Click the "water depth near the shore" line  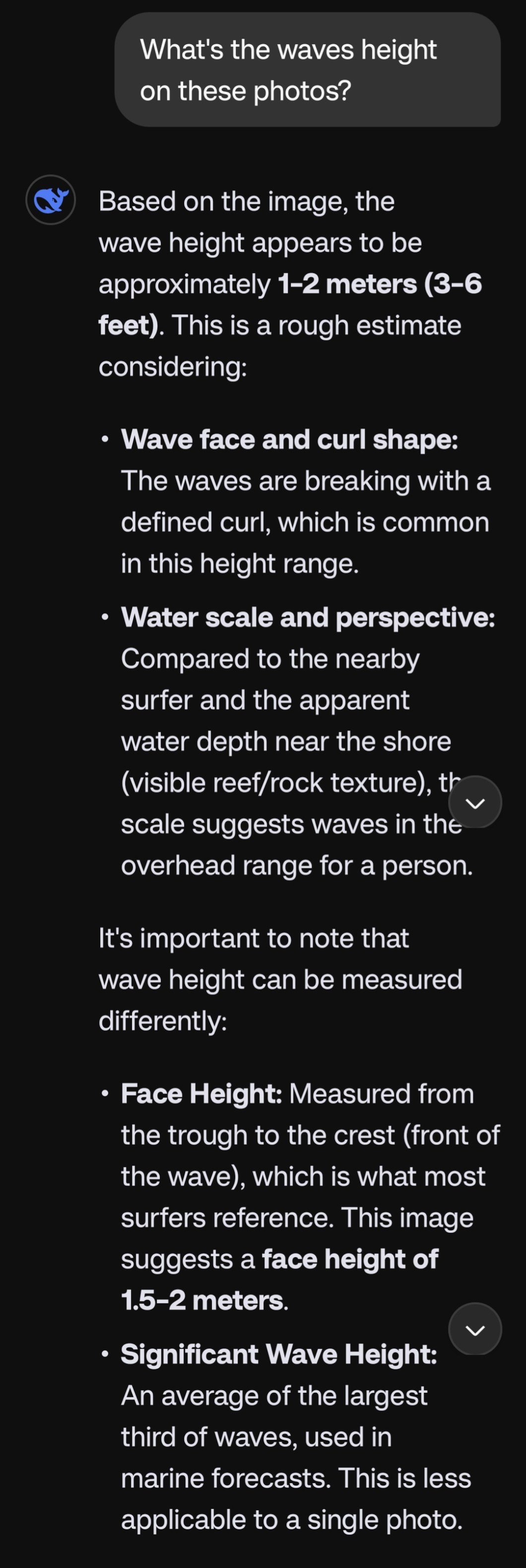[286, 741]
